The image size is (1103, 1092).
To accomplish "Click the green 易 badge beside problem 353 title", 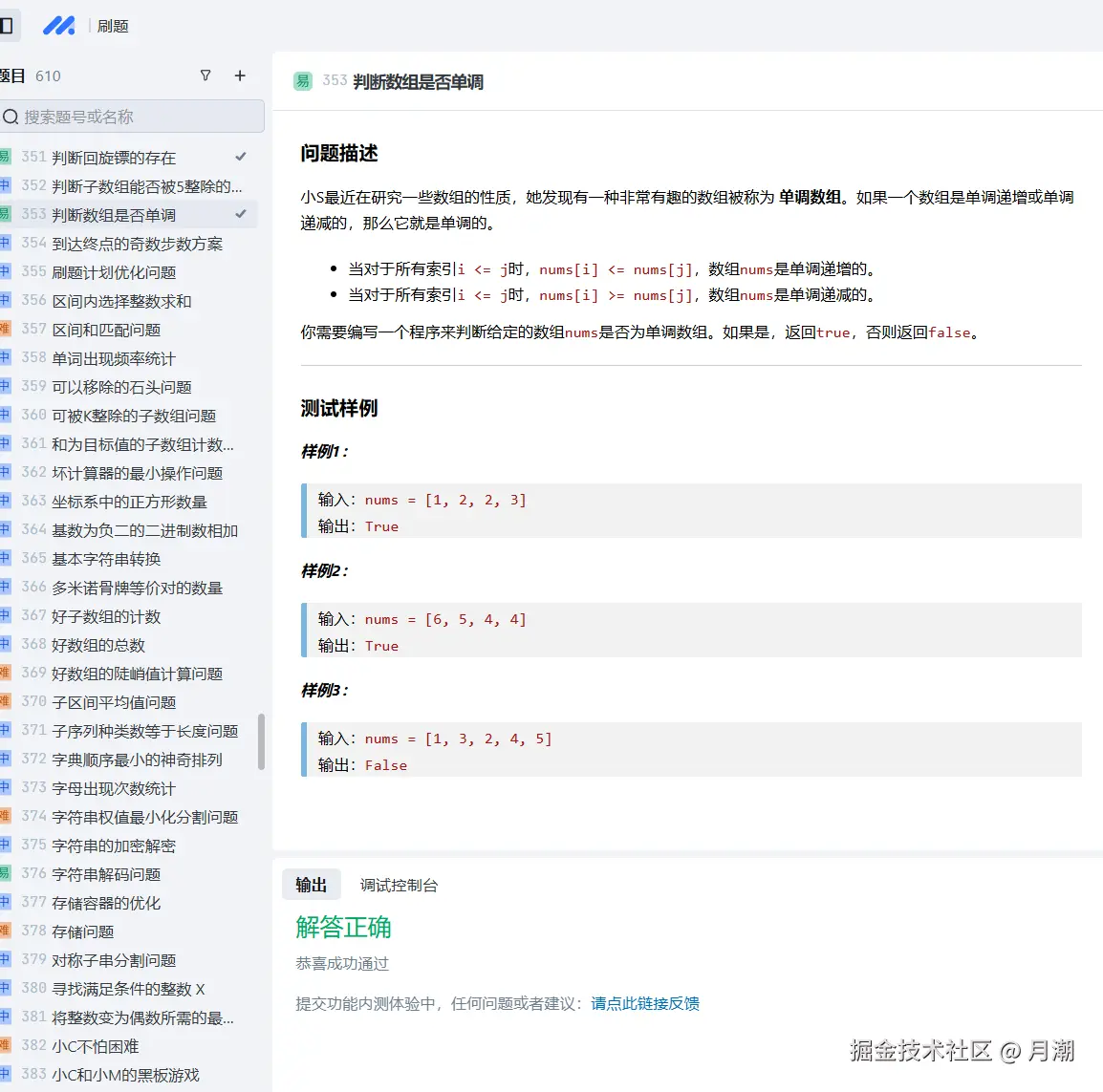I will click(302, 81).
